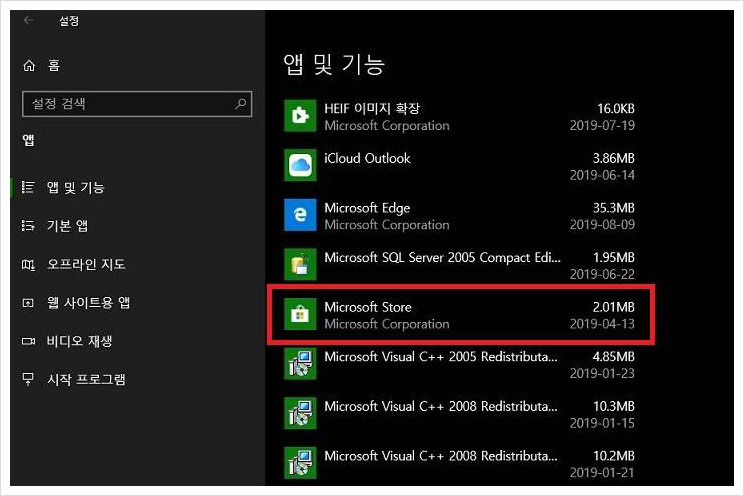Click the 2019-04-13 install date
This screenshot has height=496, width=744.
click(602, 324)
